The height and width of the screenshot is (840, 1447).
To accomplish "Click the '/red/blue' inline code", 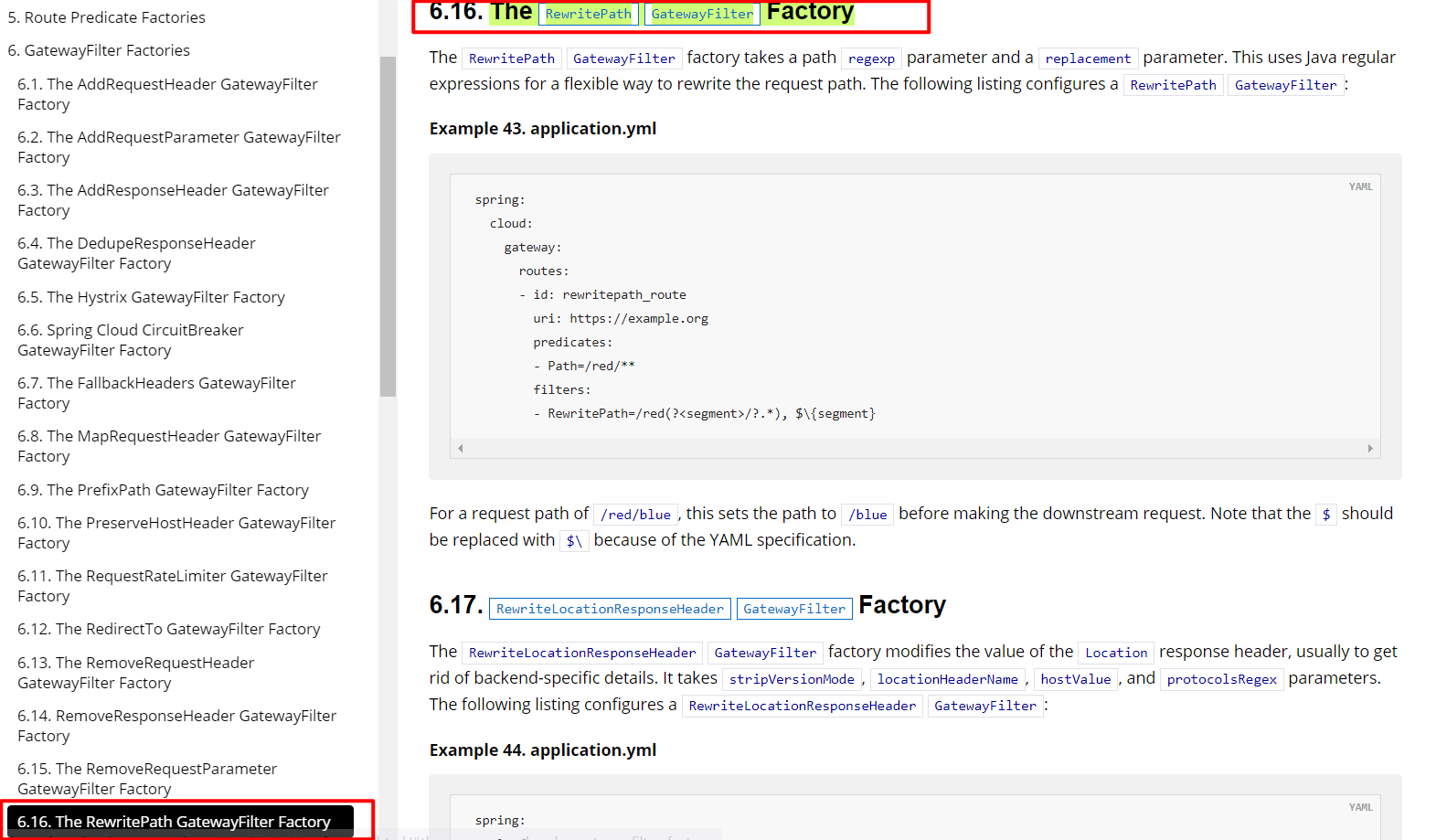I will click(635, 515).
